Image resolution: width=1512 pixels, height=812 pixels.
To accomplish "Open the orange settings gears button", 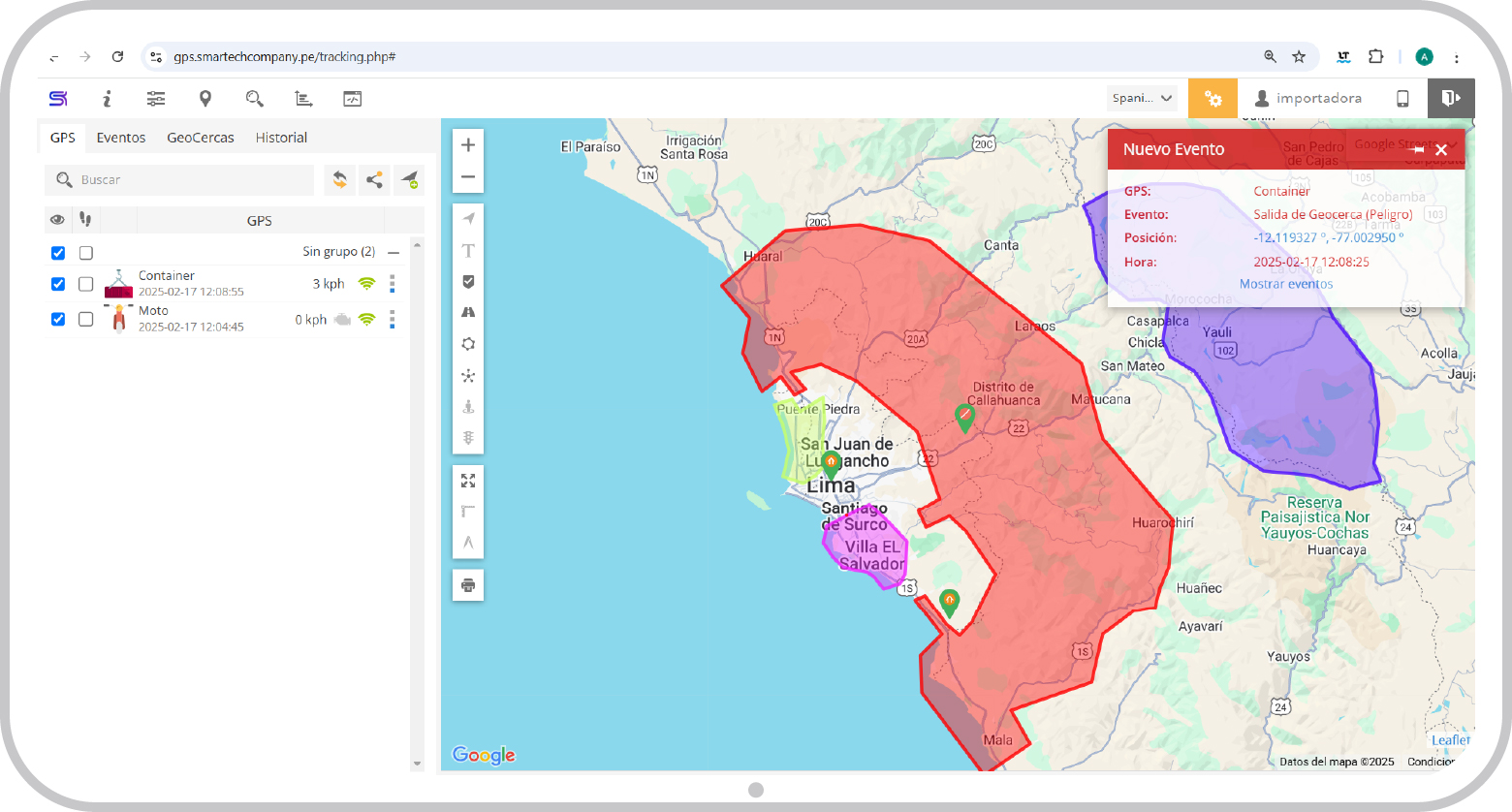I will (x=1213, y=99).
